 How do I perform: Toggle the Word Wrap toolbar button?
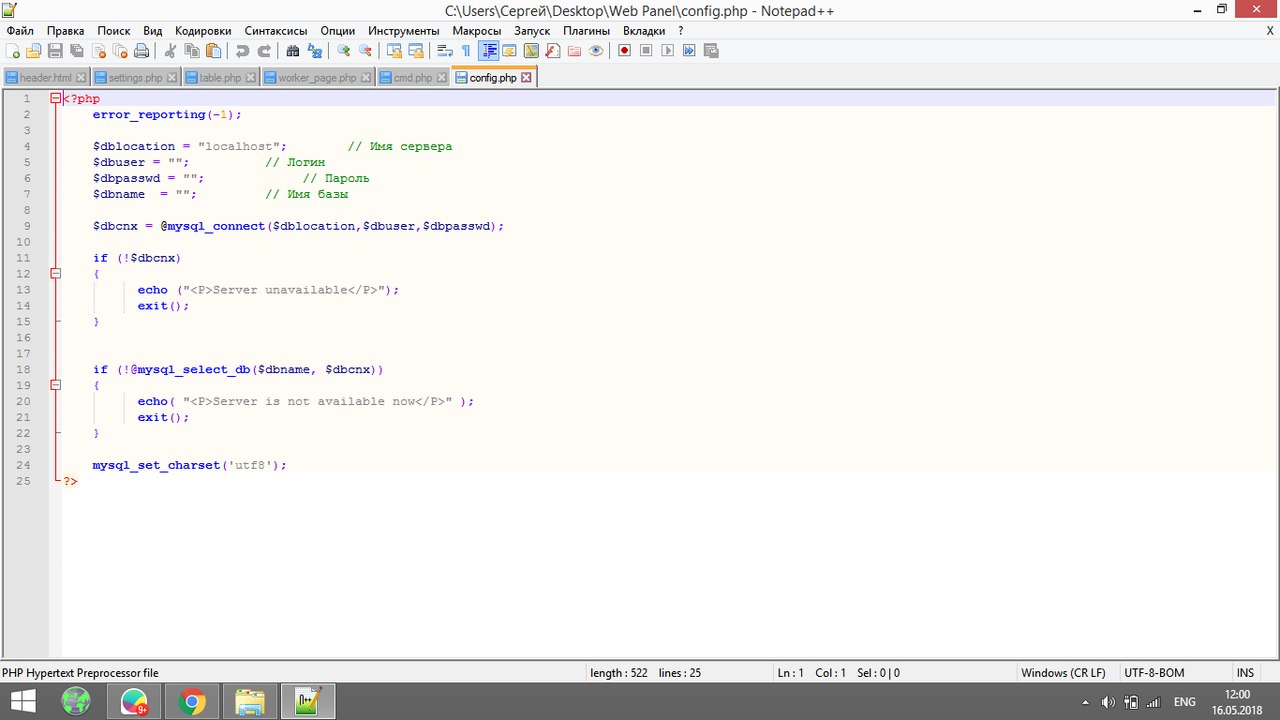tap(445, 51)
